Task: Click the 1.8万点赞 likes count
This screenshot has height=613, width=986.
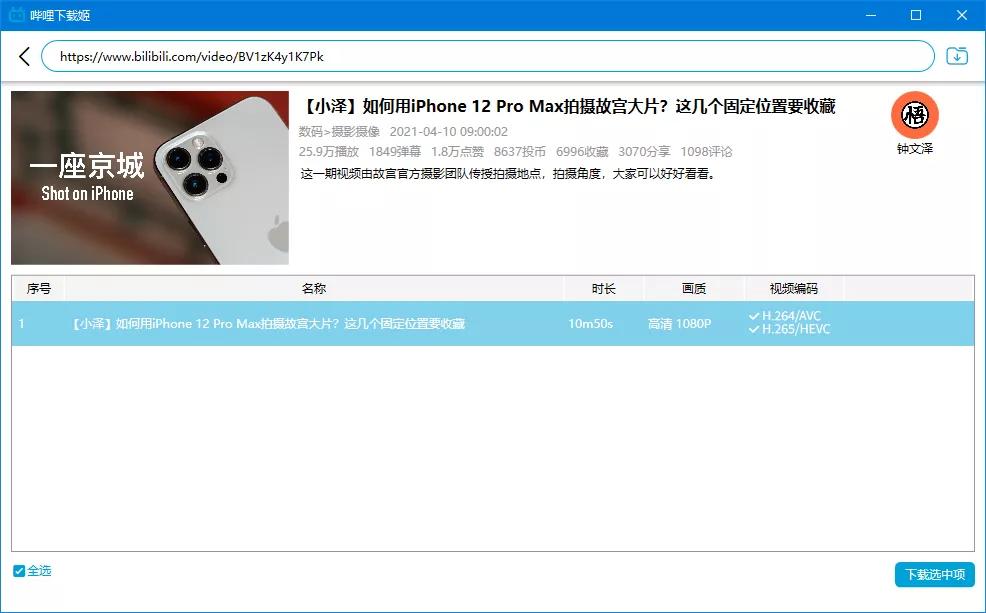Action: click(x=457, y=152)
